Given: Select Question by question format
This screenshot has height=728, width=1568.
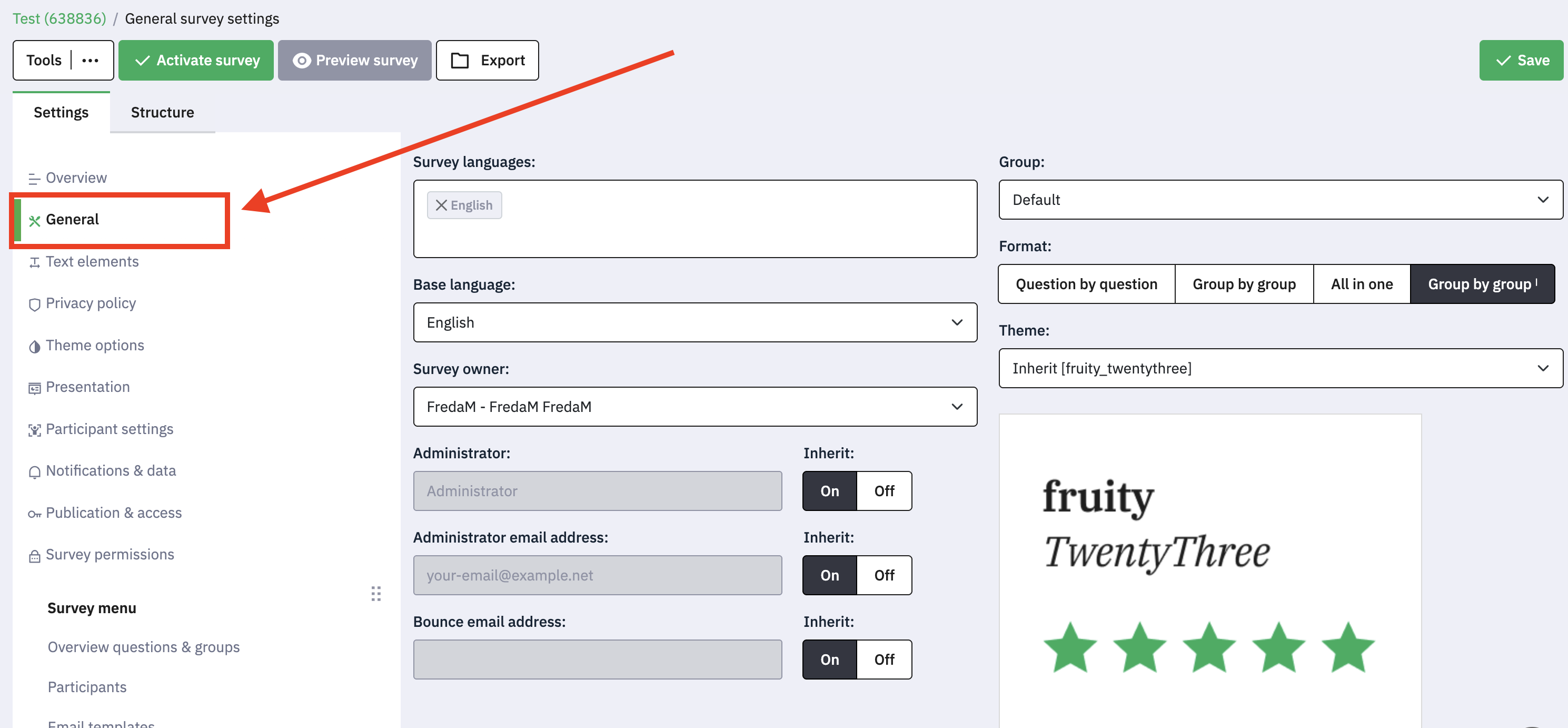Looking at the screenshot, I should 1087,284.
